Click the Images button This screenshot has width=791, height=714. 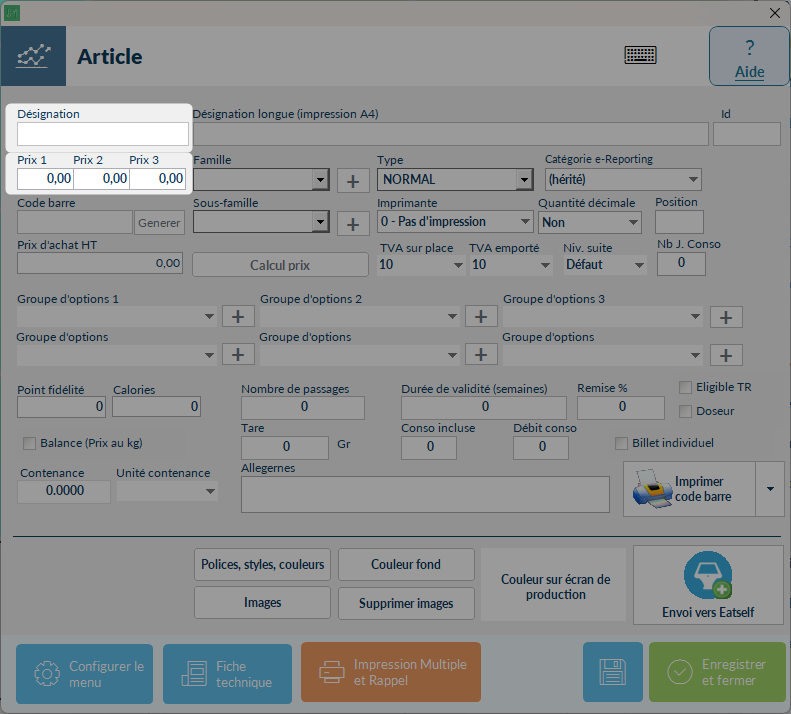coord(262,603)
